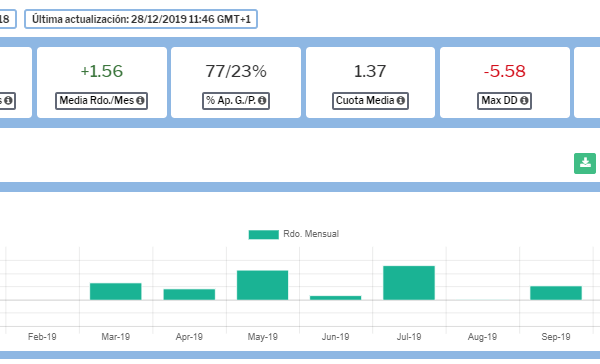Select the Mar-19 bar in chart
The width and height of the screenshot is (600, 364).
[116, 291]
